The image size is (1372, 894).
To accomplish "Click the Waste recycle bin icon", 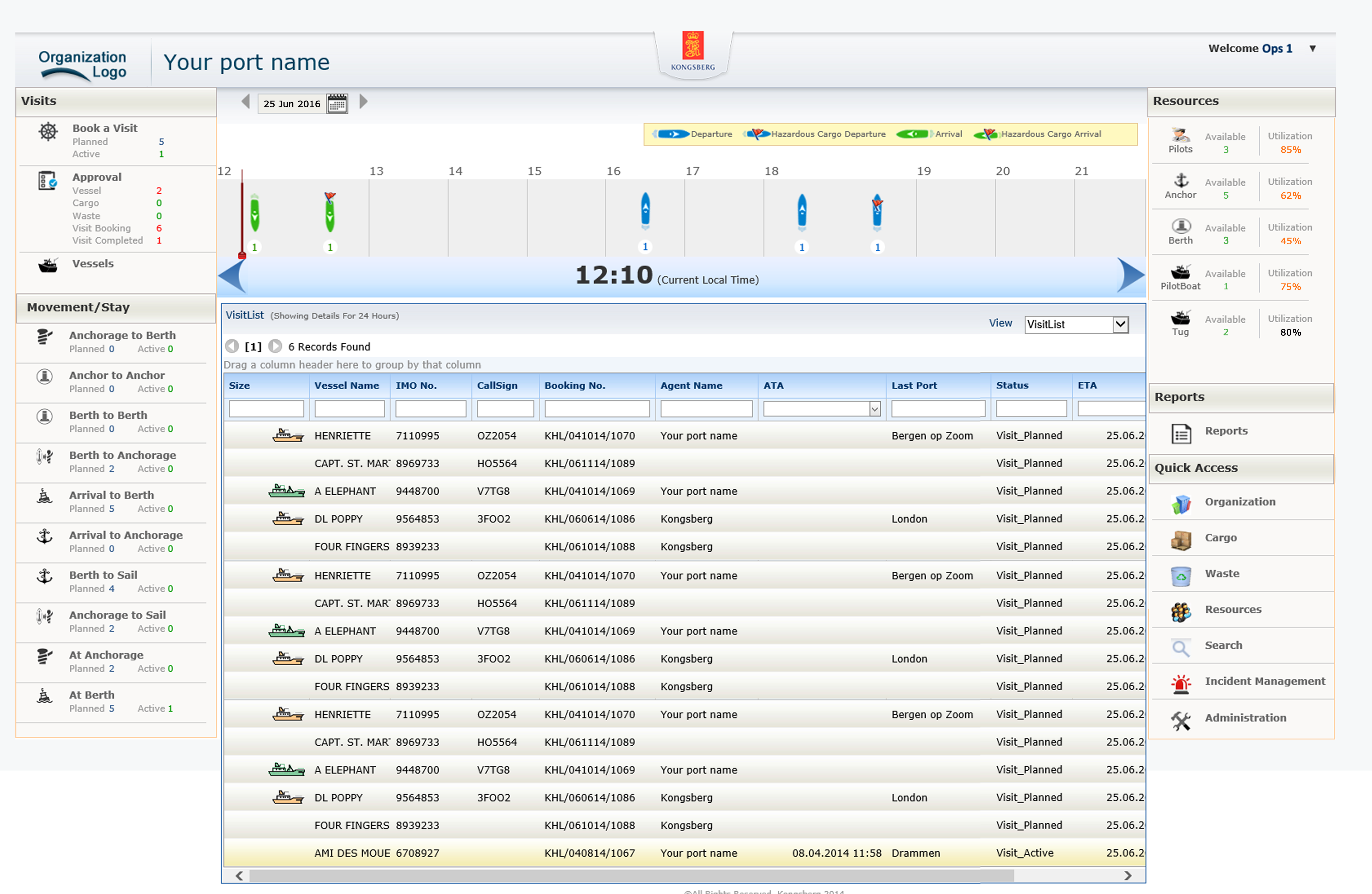I will click(x=1181, y=576).
